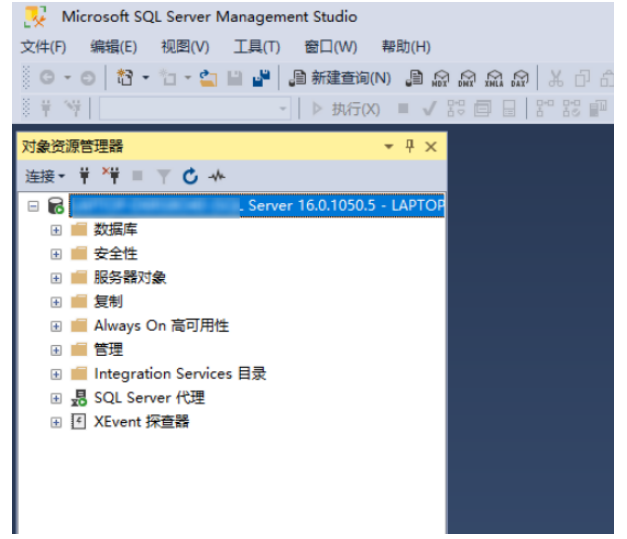Image resolution: width=627 pixels, height=539 pixels.
Task: Click the DAX query icon
Action: 520,78
